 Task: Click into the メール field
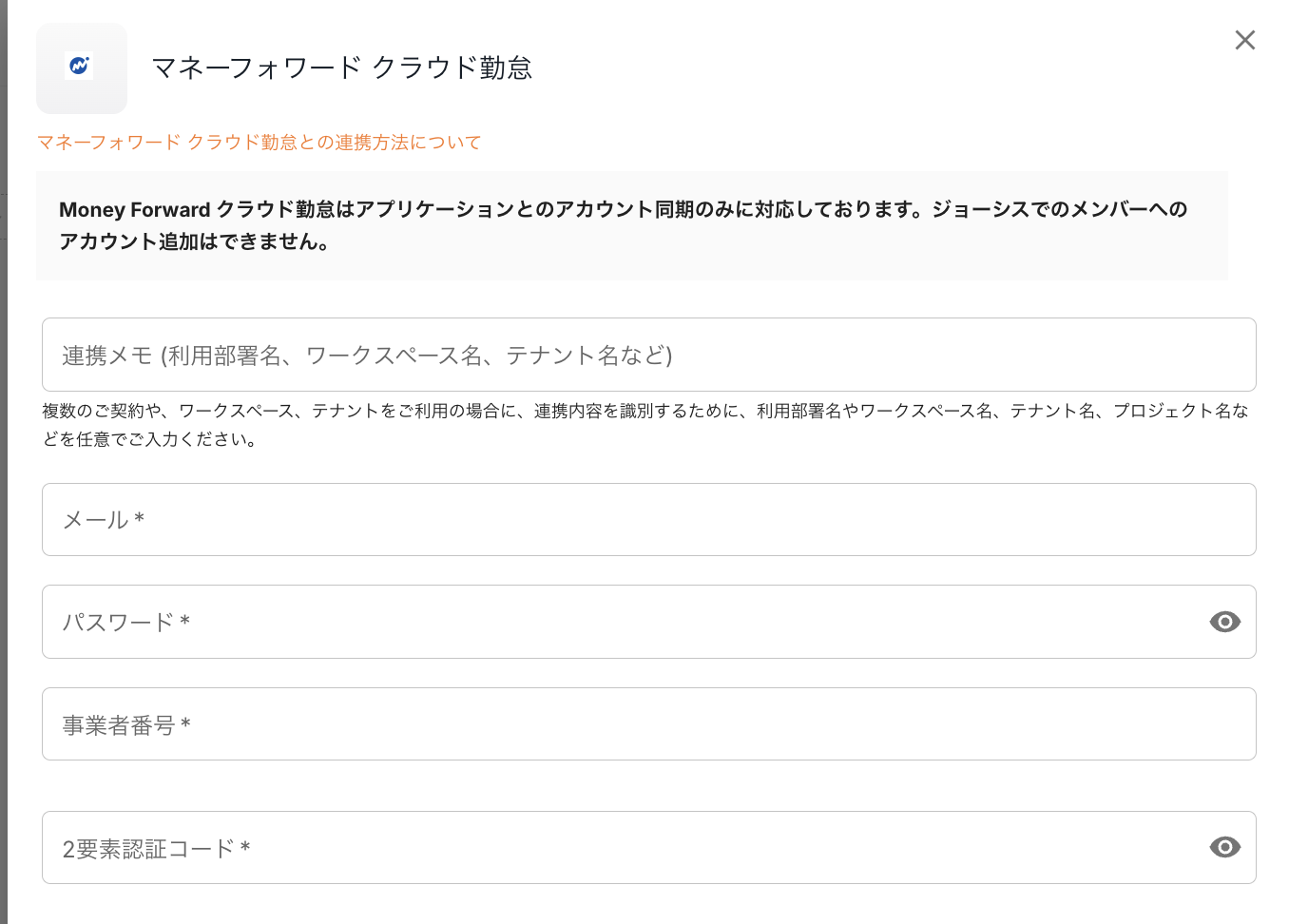pyautogui.click(x=648, y=520)
